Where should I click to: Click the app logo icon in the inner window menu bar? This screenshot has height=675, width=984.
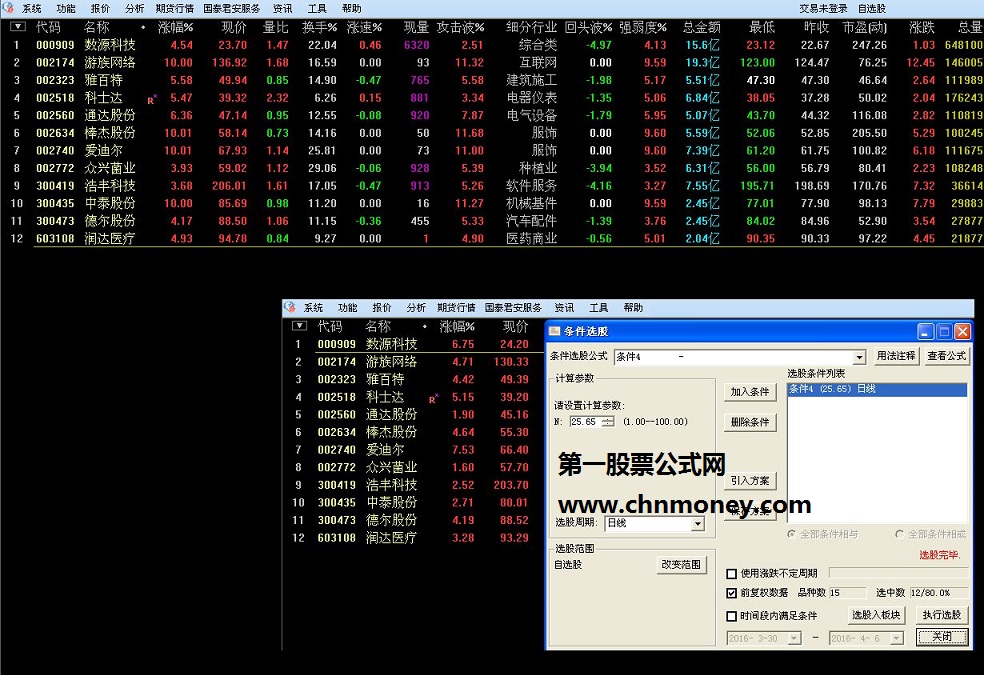pos(289,307)
